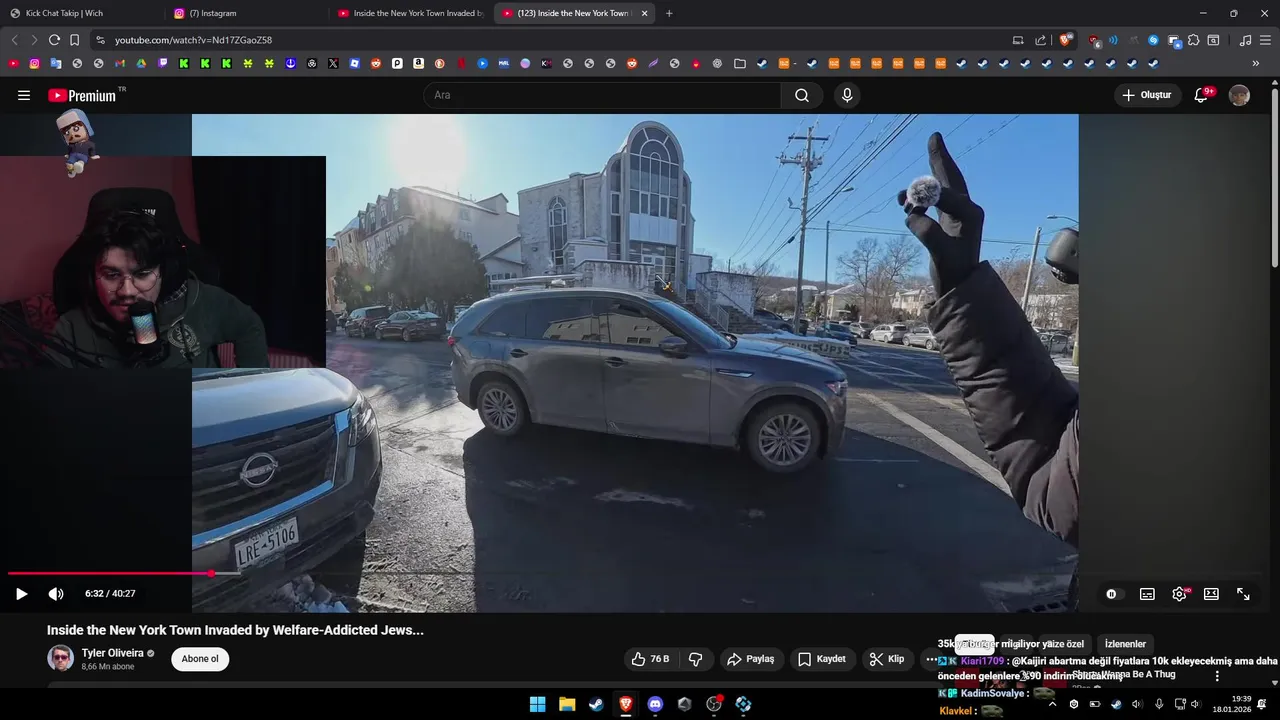
Task: Click the Oluştur create button
Action: 1146,95
